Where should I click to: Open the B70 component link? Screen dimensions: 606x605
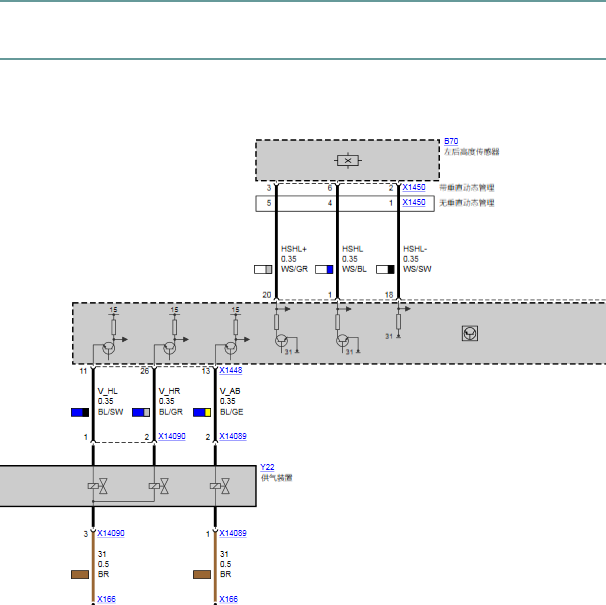451,141
